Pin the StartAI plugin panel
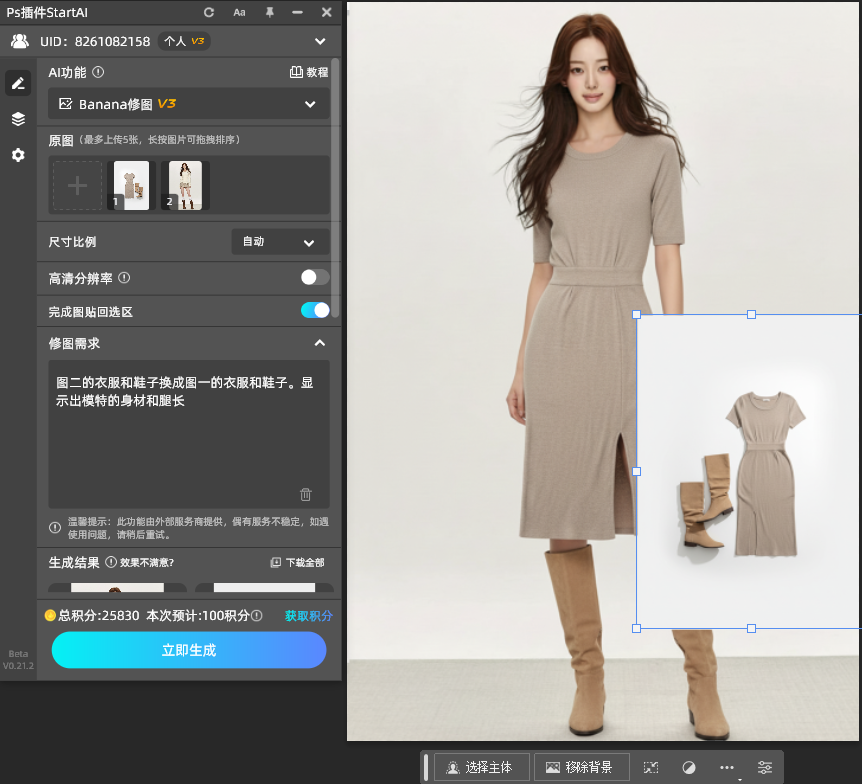This screenshot has width=862, height=784. click(269, 12)
